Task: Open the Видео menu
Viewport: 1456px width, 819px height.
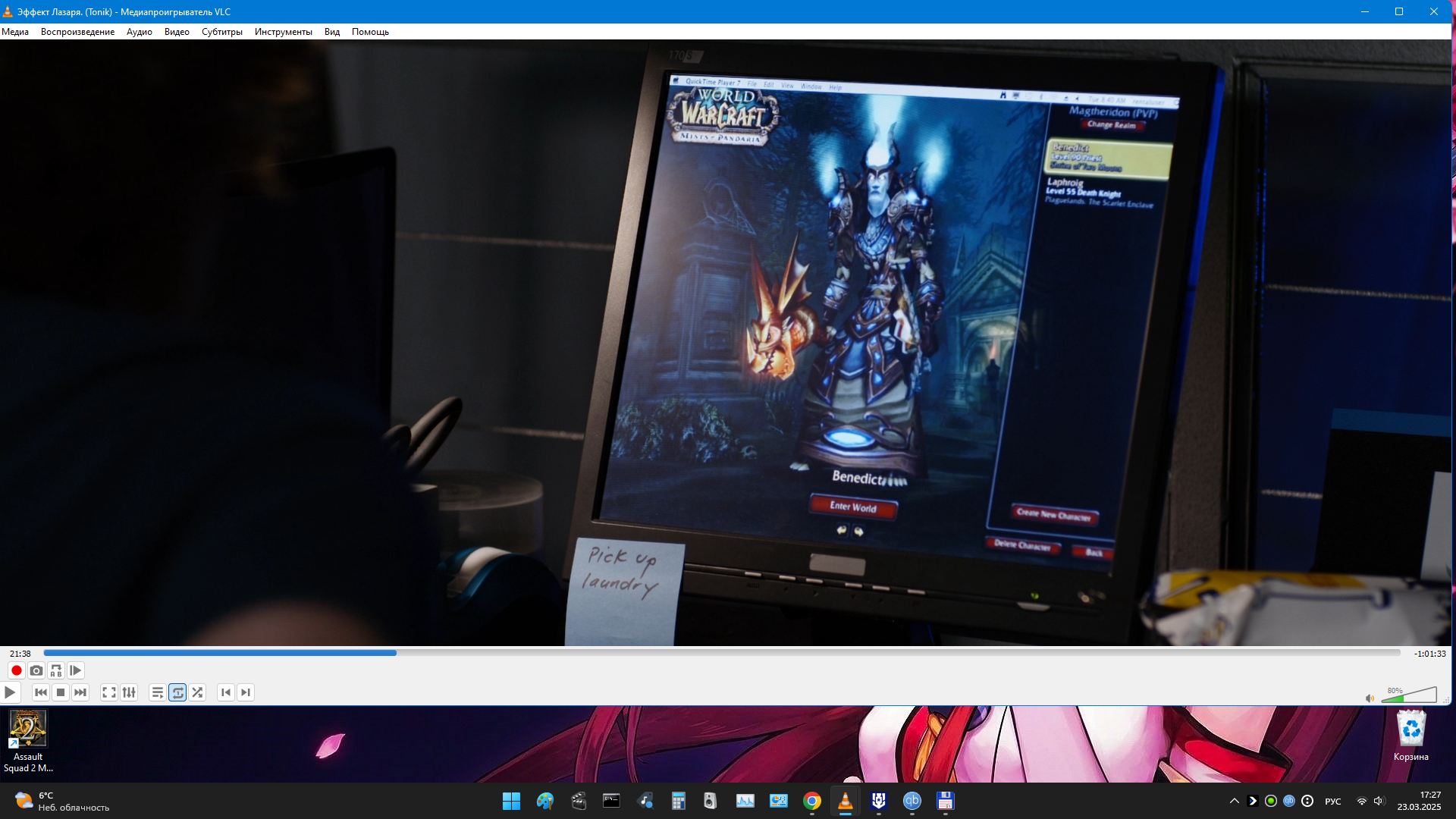Action: [x=177, y=32]
